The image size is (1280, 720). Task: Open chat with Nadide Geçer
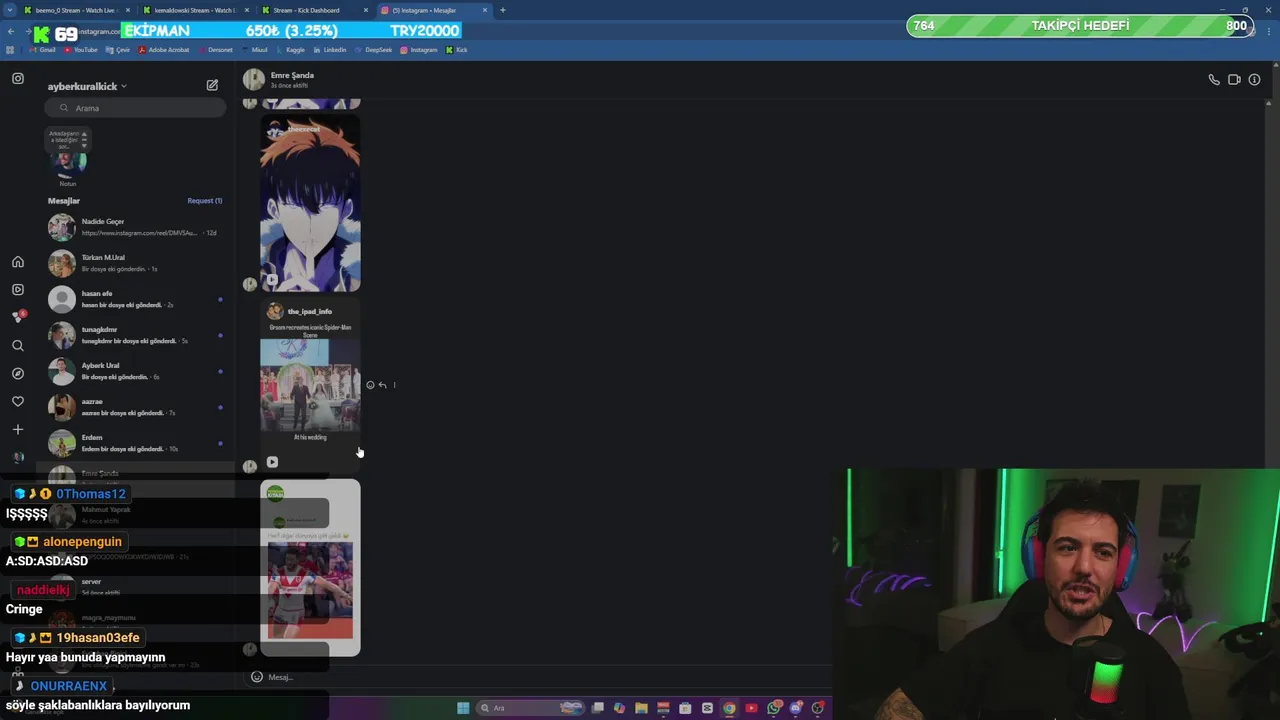pyautogui.click(x=135, y=227)
